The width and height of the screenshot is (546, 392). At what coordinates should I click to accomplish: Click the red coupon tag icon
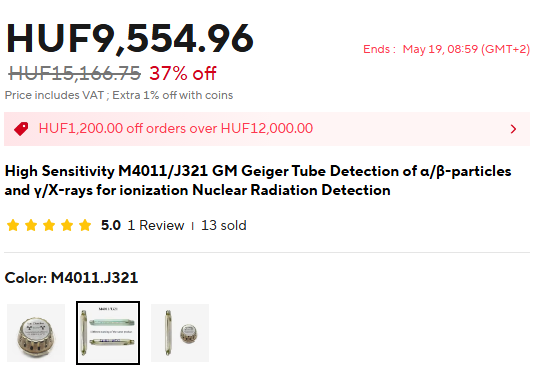[x=21, y=129]
